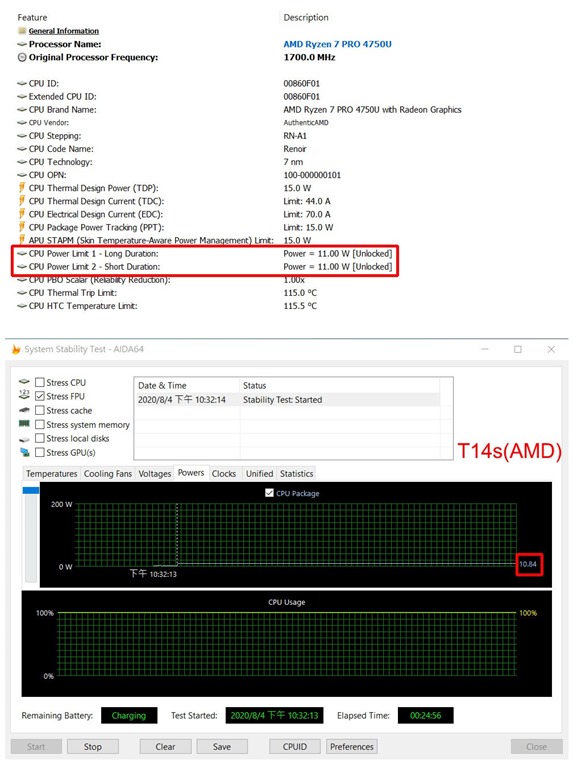Stop the stability test
The width and height of the screenshot is (573, 768).
coord(93,746)
